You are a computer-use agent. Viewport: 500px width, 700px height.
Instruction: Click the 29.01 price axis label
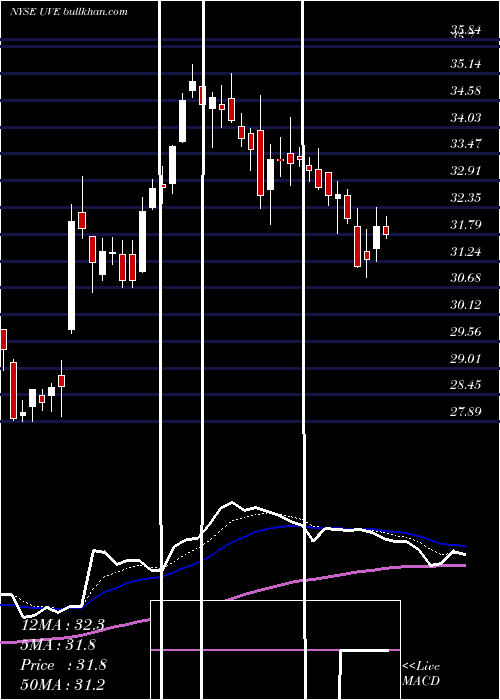click(466, 358)
